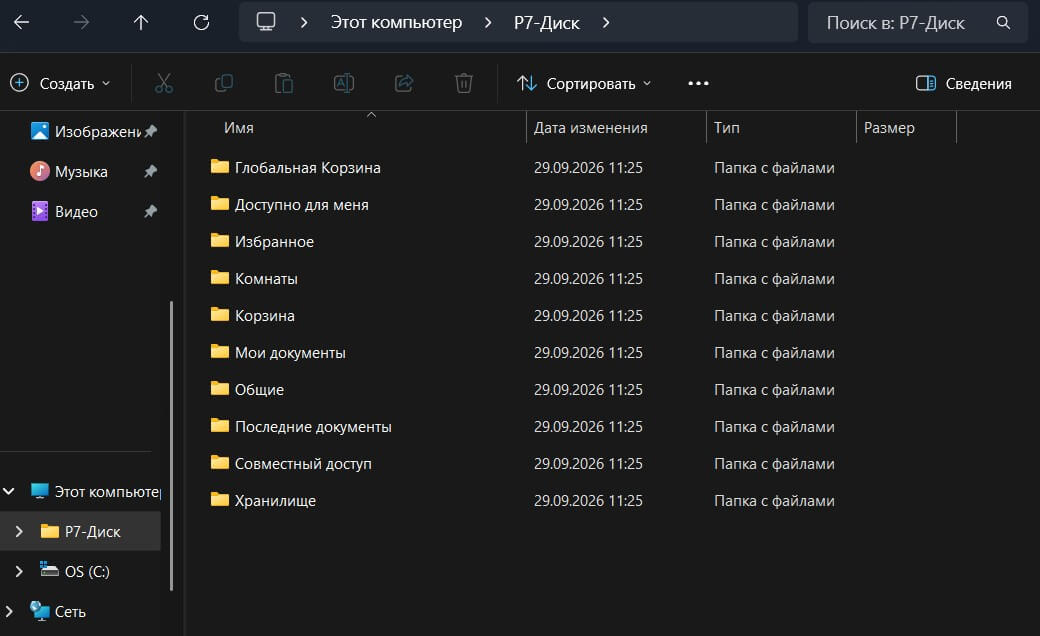
Task: Toggle the Сведения details pane
Action: point(964,84)
